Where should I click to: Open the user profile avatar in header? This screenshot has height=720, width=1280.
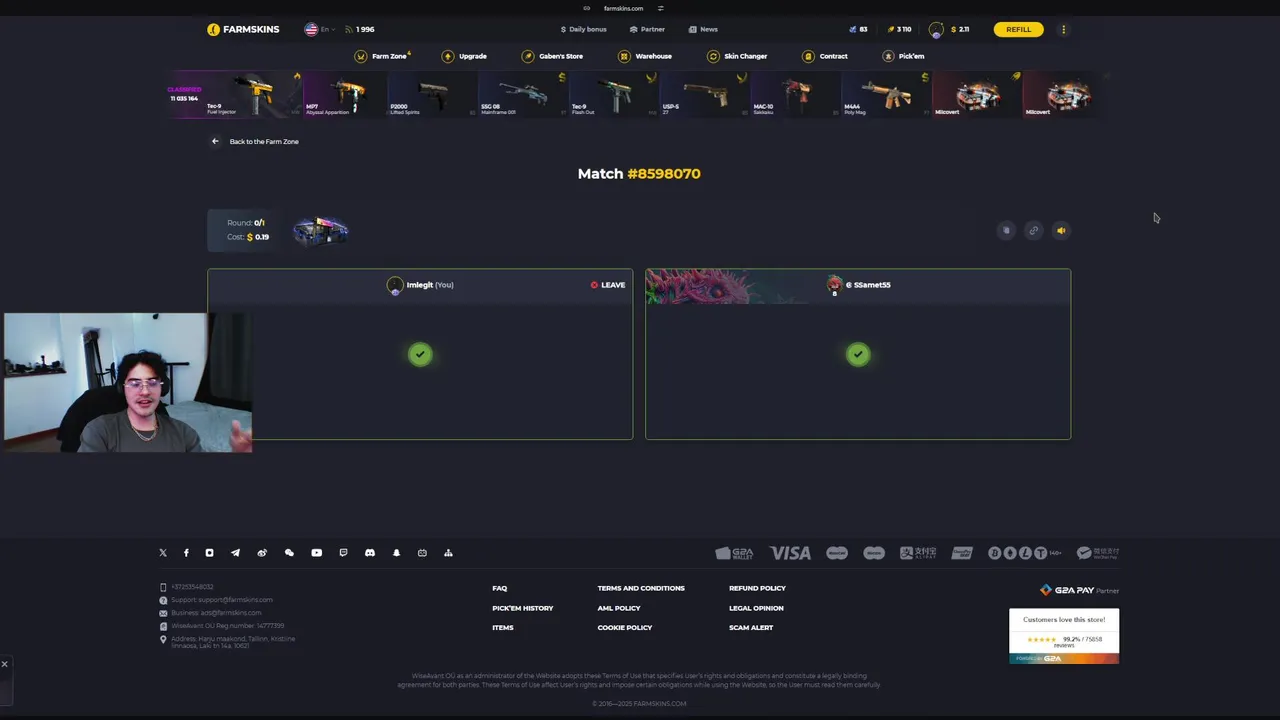(x=936, y=30)
